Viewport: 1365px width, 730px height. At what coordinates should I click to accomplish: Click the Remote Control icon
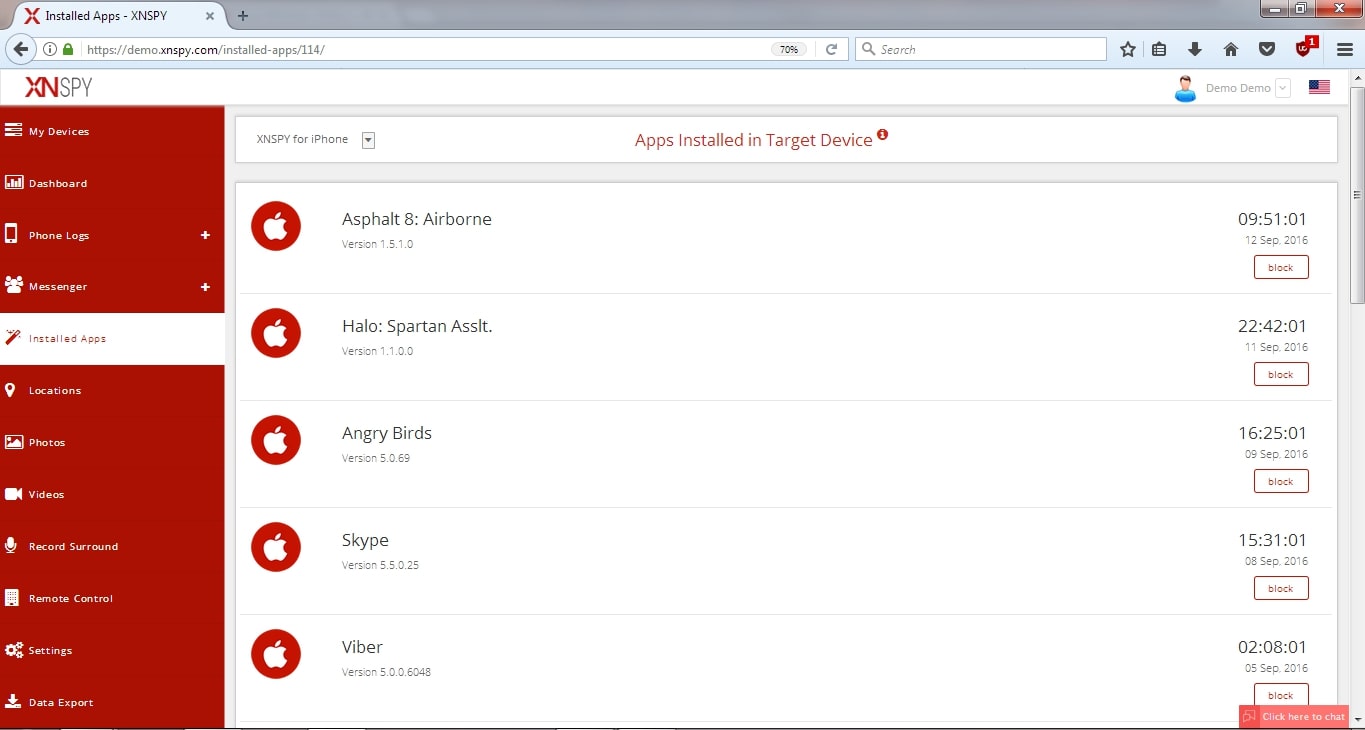pyautogui.click(x=12, y=598)
